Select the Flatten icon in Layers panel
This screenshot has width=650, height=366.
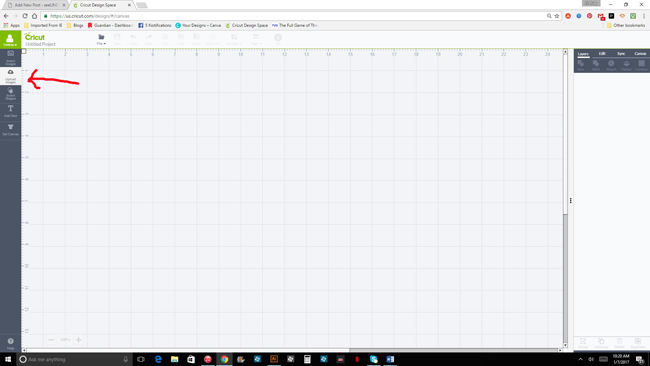click(626, 65)
